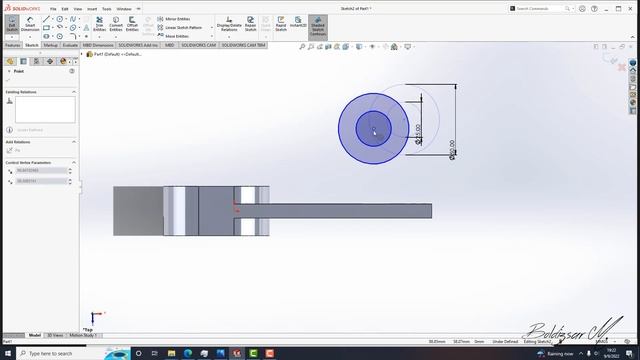Open the View menu
The width and height of the screenshot is (640, 360).
coord(78,9)
